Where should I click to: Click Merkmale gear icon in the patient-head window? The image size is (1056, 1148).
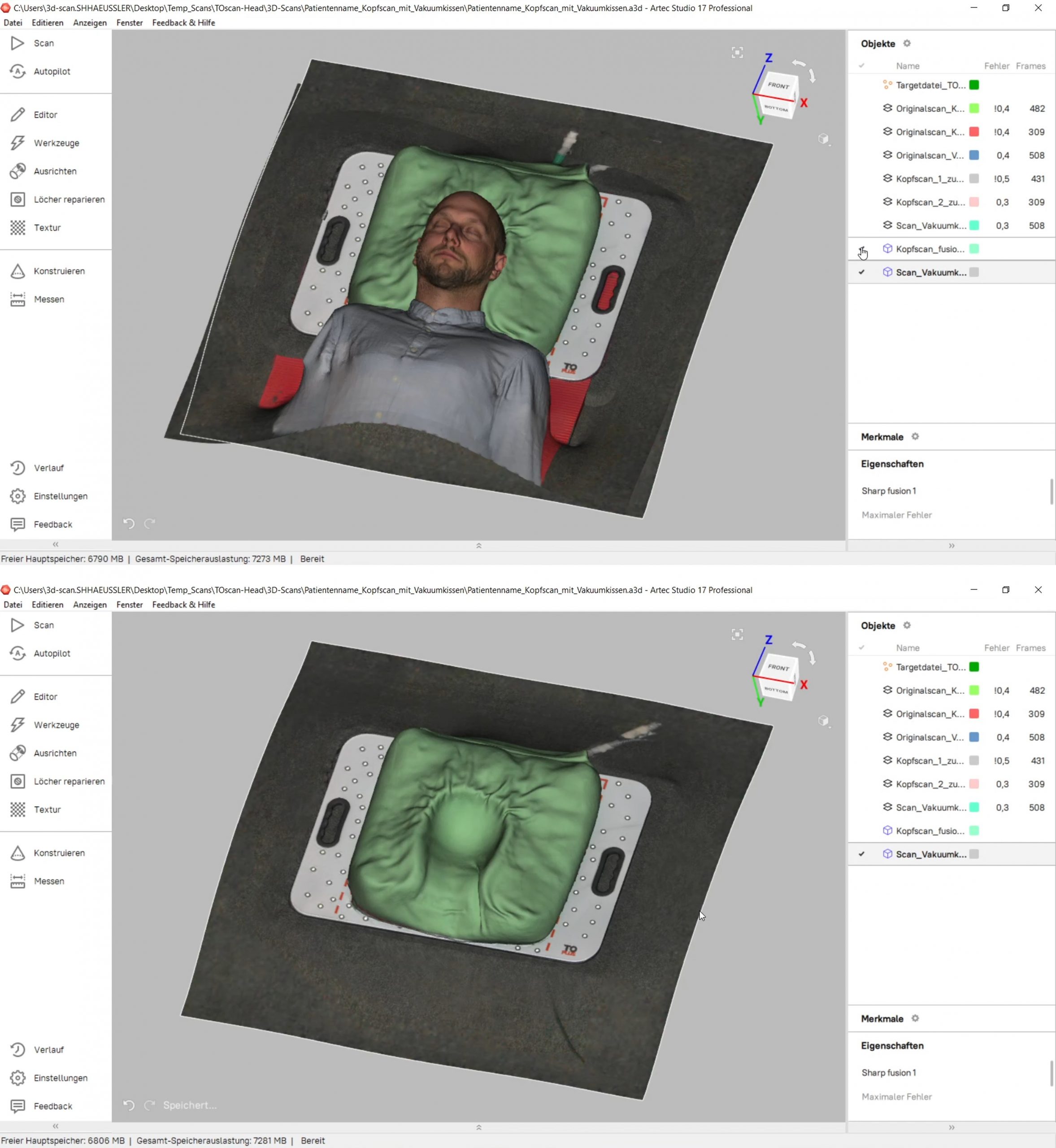pyautogui.click(x=915, y=437)
